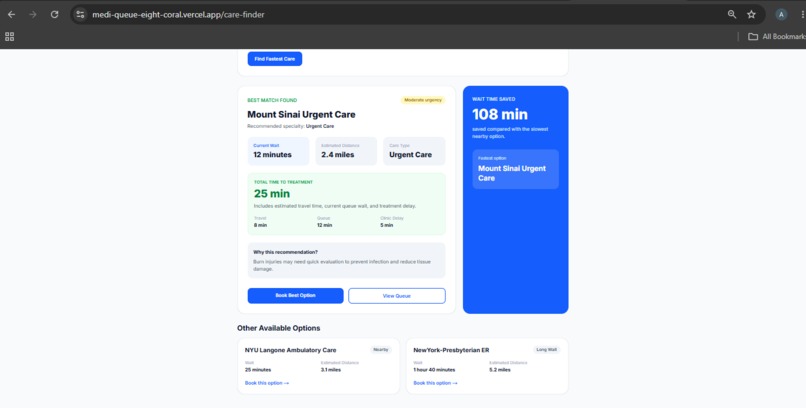Click the Recommended specialty Urgent Care text

(x=291, y=126)
